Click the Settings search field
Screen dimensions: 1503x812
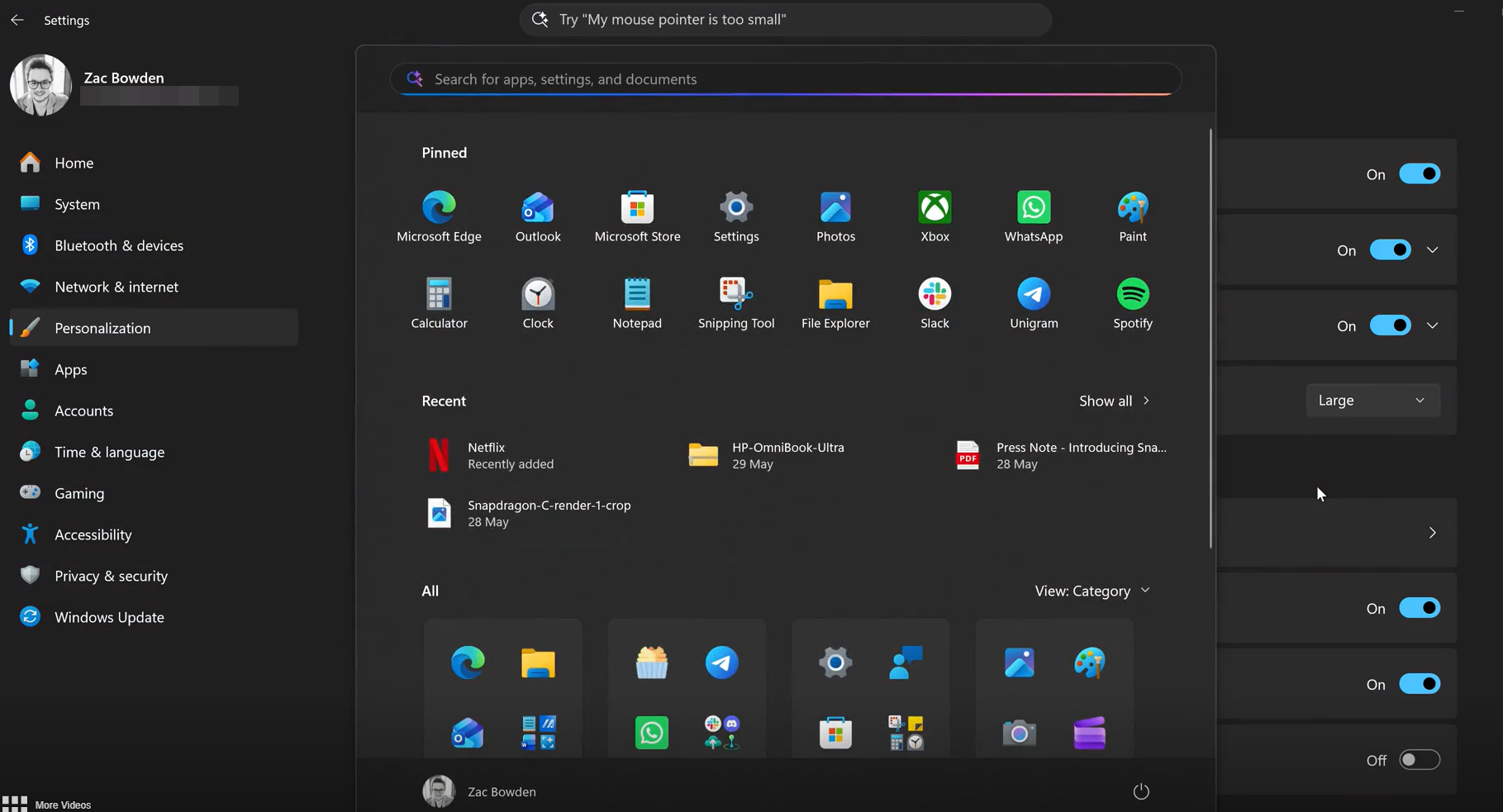coord(786,19)
